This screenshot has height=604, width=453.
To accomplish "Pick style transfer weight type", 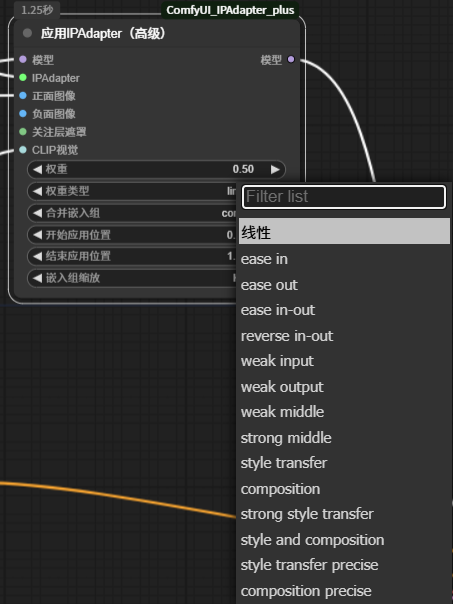I will pos(284,463).
